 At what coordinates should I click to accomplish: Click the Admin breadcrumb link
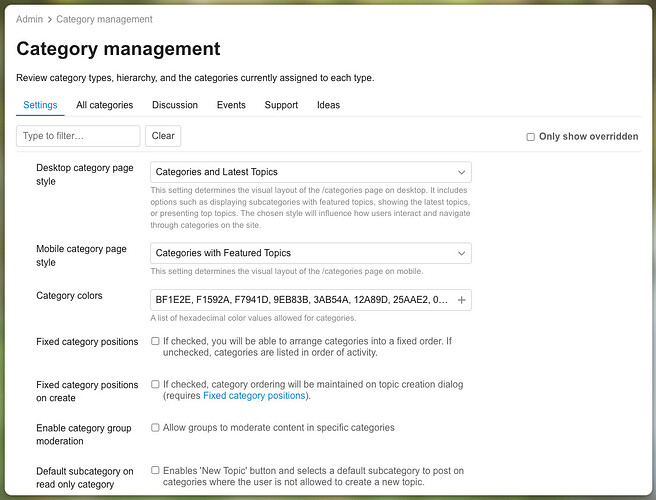coord(29,19)
